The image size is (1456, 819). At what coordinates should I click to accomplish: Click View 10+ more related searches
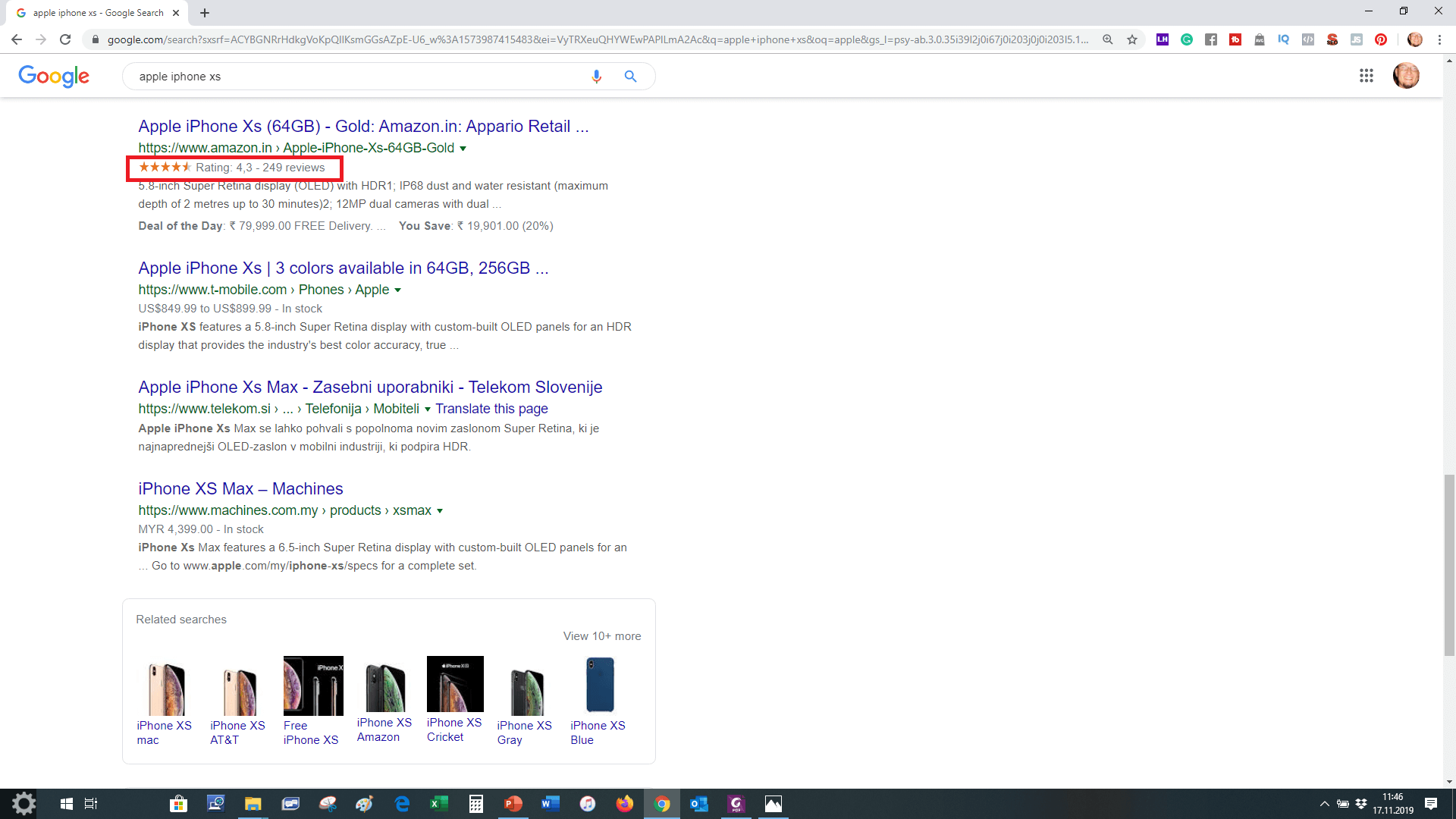point(601,636)
